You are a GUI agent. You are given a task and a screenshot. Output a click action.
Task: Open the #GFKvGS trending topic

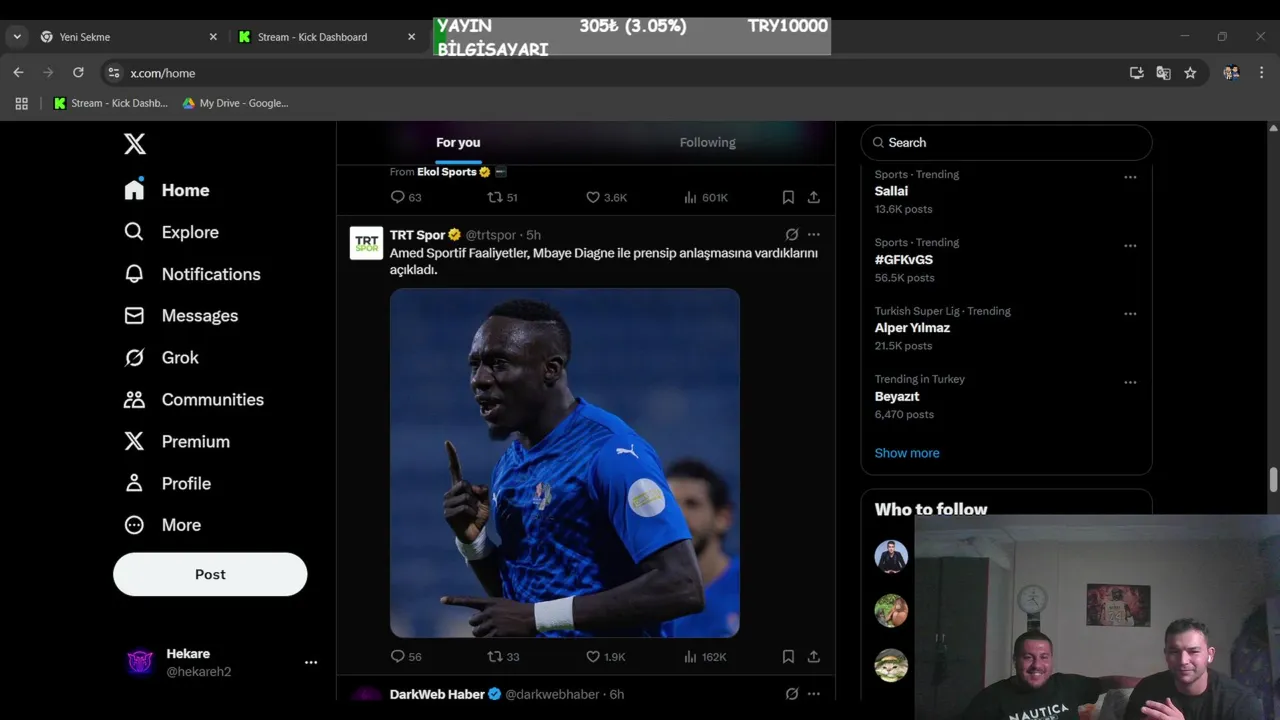click(x=903, y=259)
